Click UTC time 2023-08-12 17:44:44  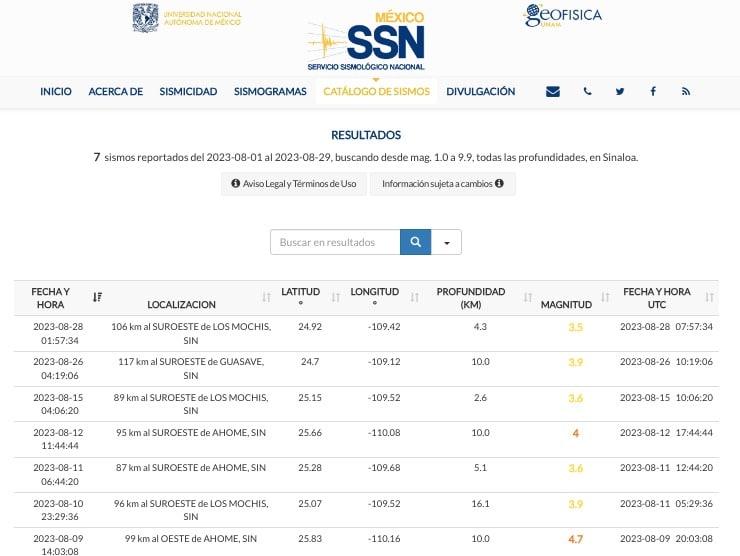click(x=666, y=432)
